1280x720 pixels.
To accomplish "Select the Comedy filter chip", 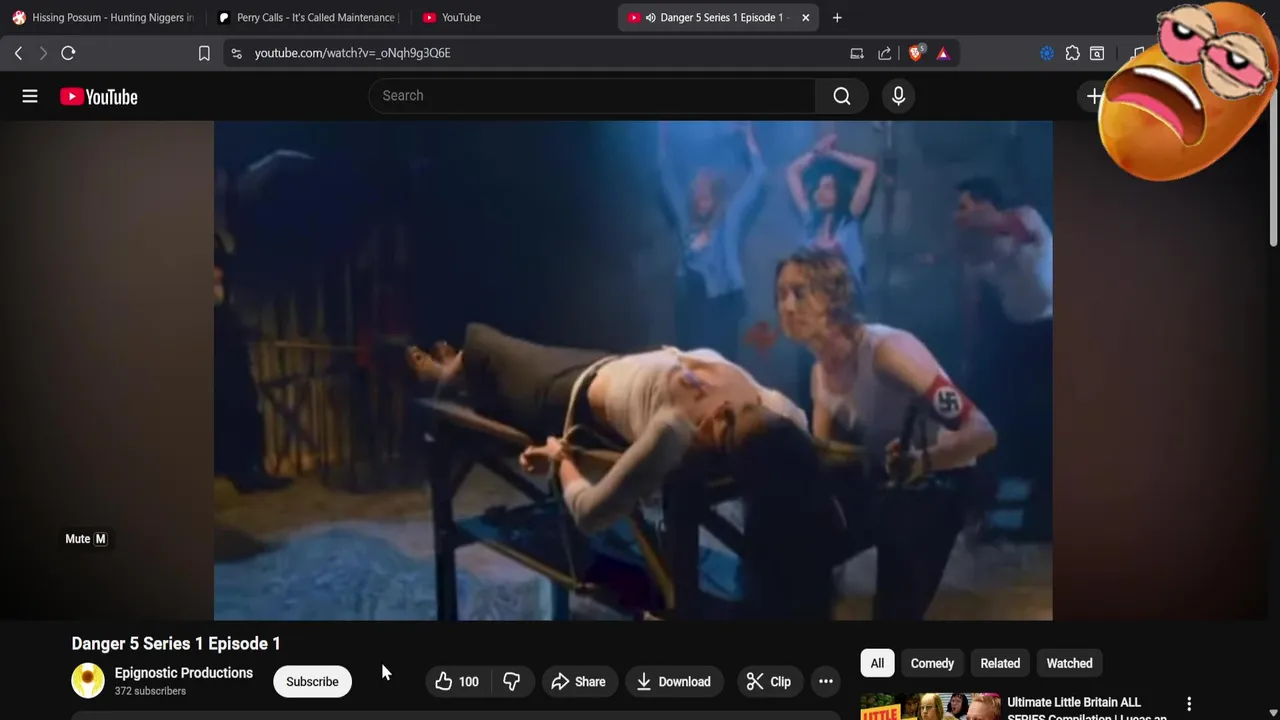I will (x=932, y=663).
